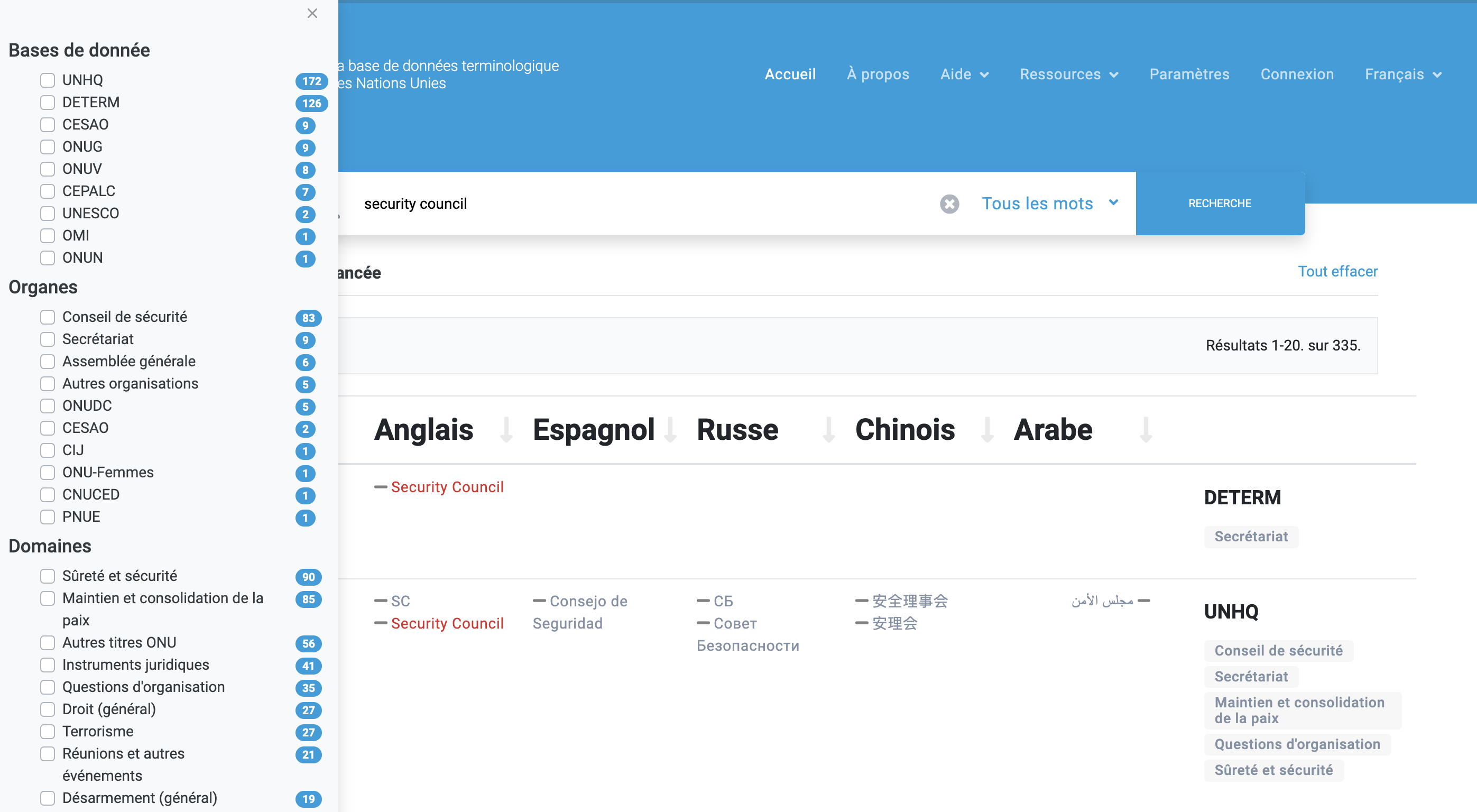This screenshot has height=812, width=1477.
Task: Enable the Terrorisme domain filter
Action: (48, 731)
